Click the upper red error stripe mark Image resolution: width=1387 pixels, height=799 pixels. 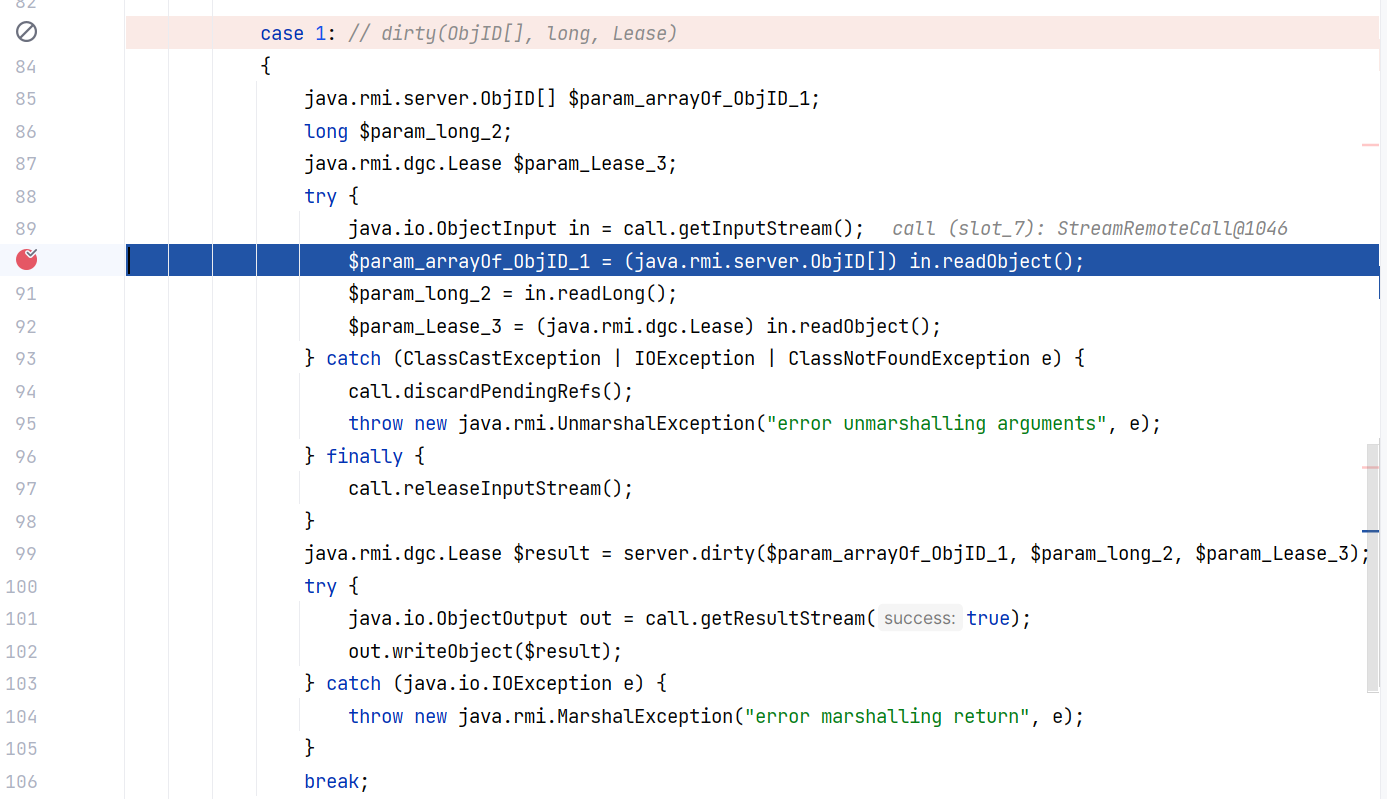1370,146
